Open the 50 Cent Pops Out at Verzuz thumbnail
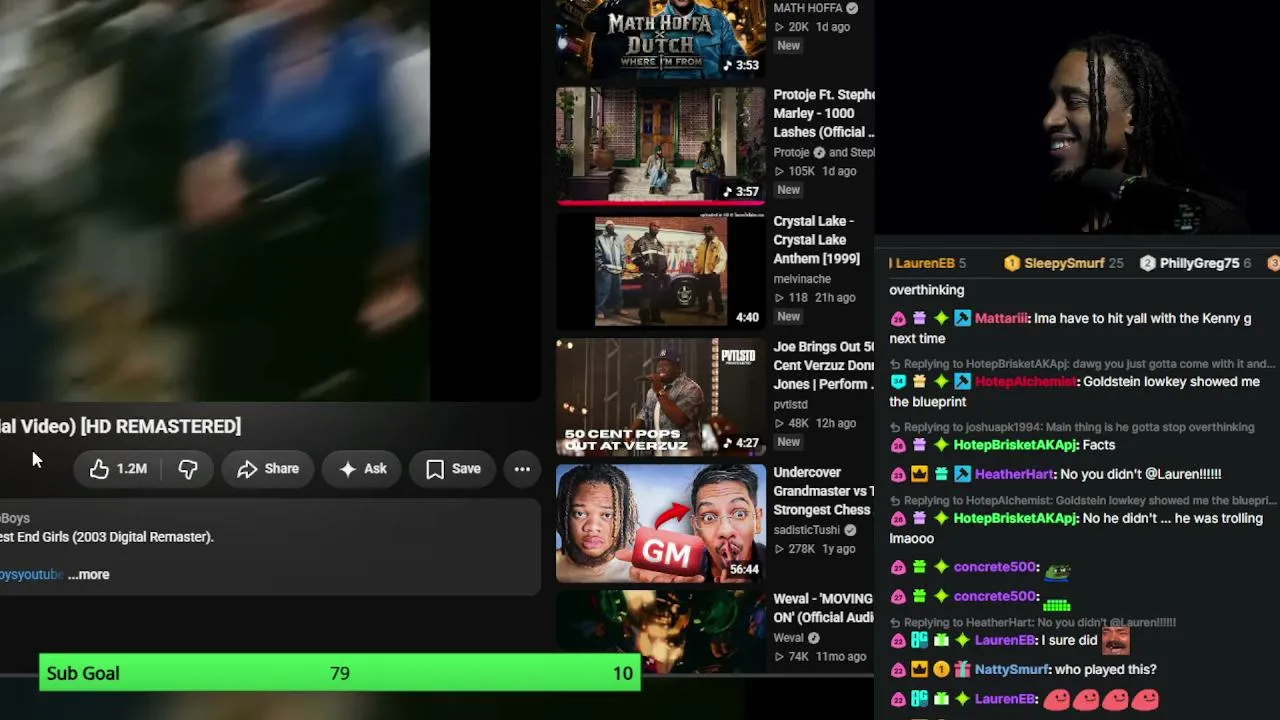Screen dimensions: 1280x720 (x=660, y=397)
